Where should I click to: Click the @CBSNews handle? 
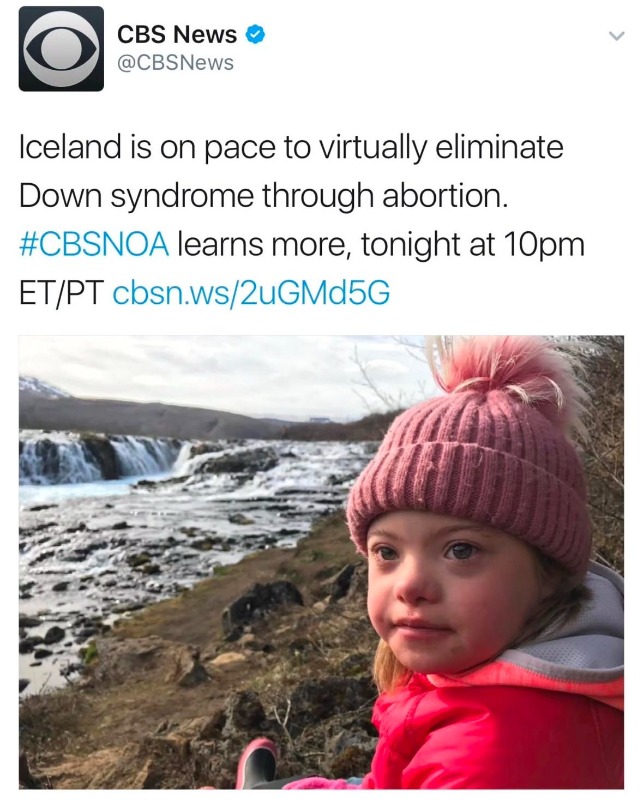pyautogui.click(x=175, y=63)
